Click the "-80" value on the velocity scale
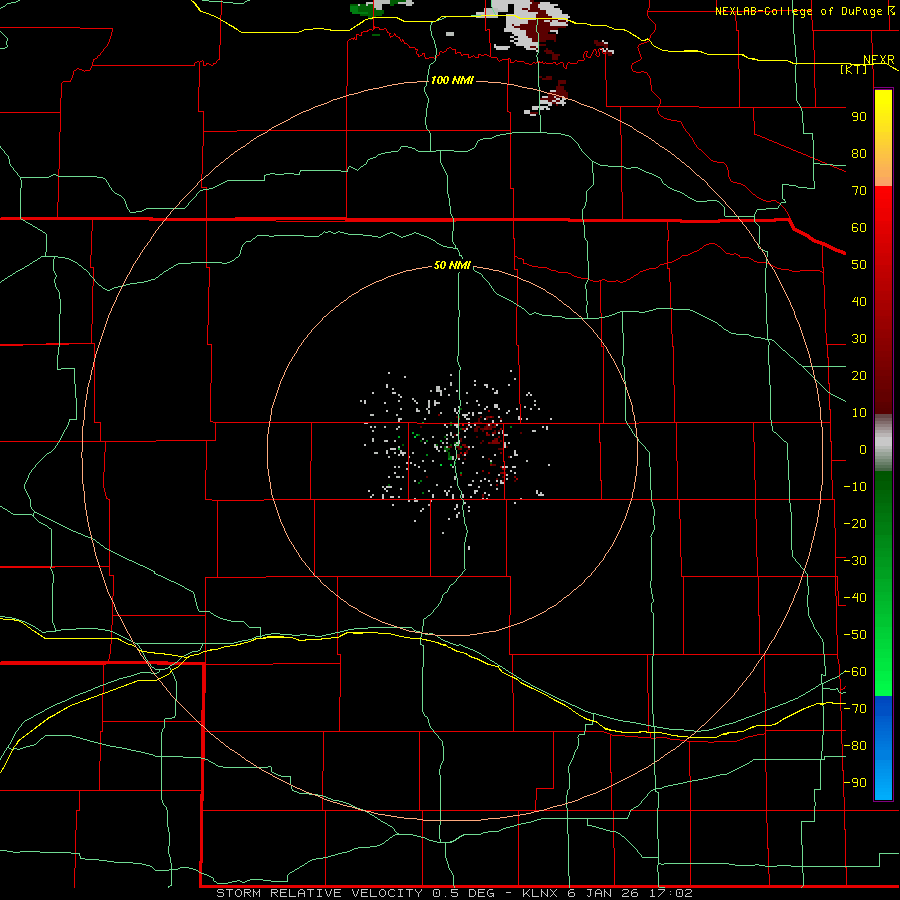 click(855, 746)
